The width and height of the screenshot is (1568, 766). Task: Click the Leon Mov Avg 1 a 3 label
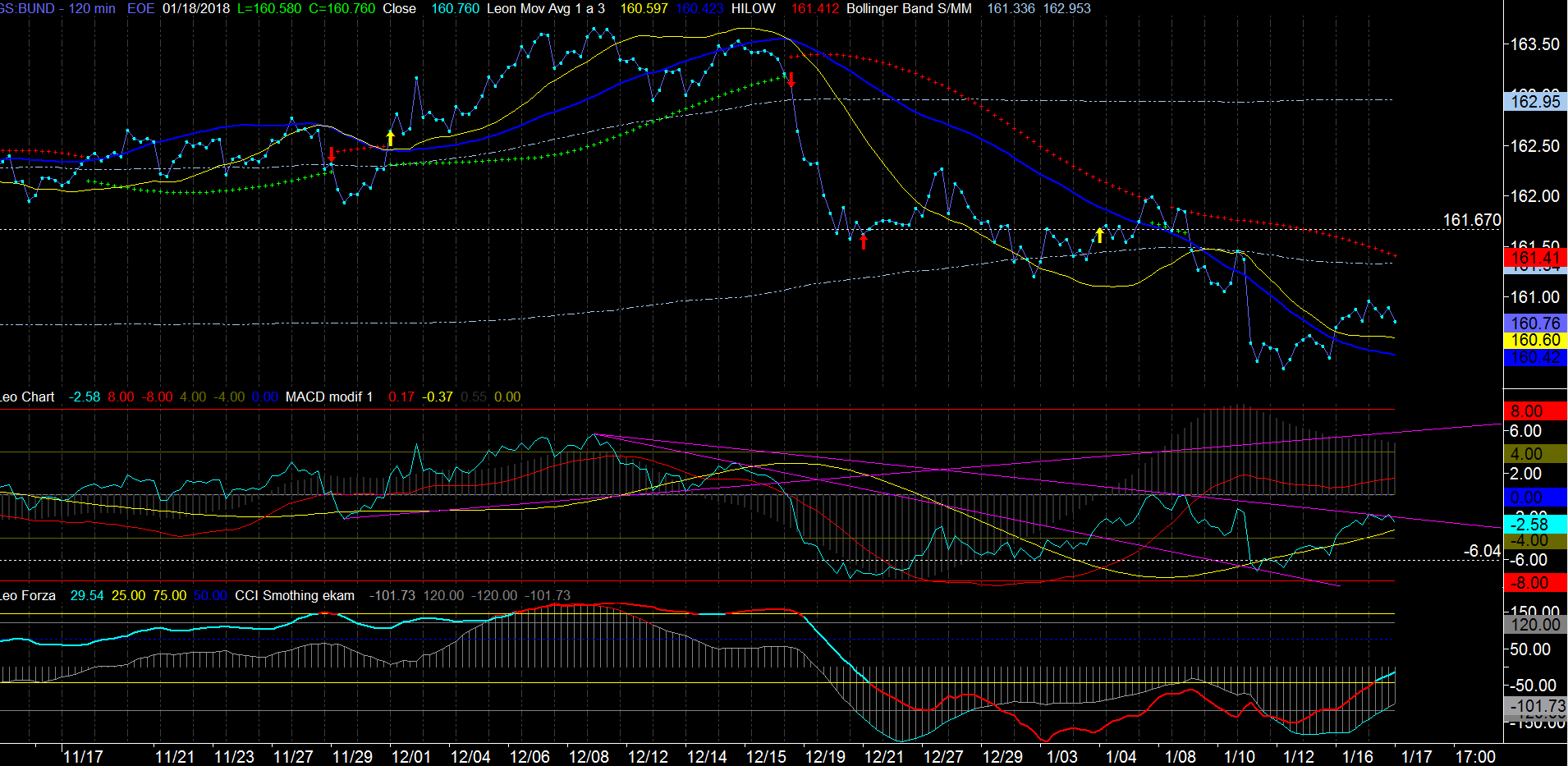[546, 8]
